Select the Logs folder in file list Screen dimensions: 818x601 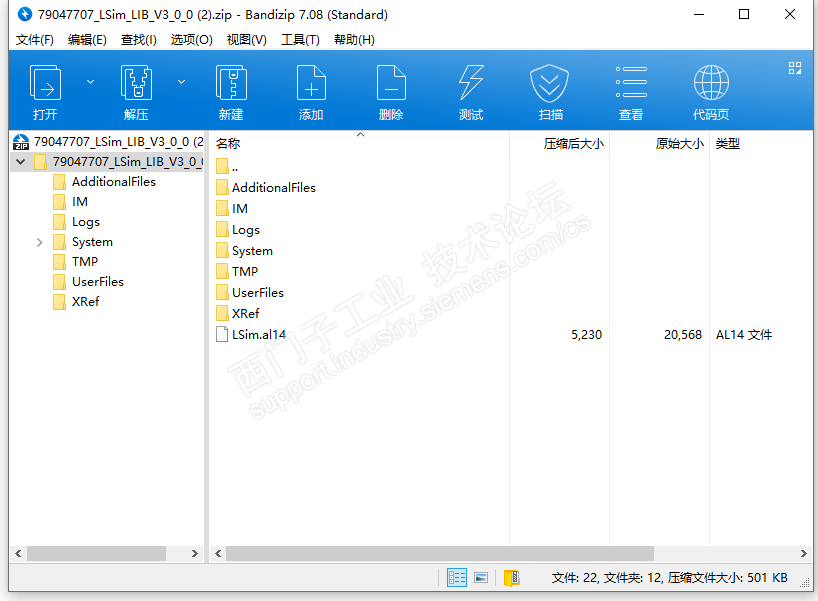click(246, 230)
